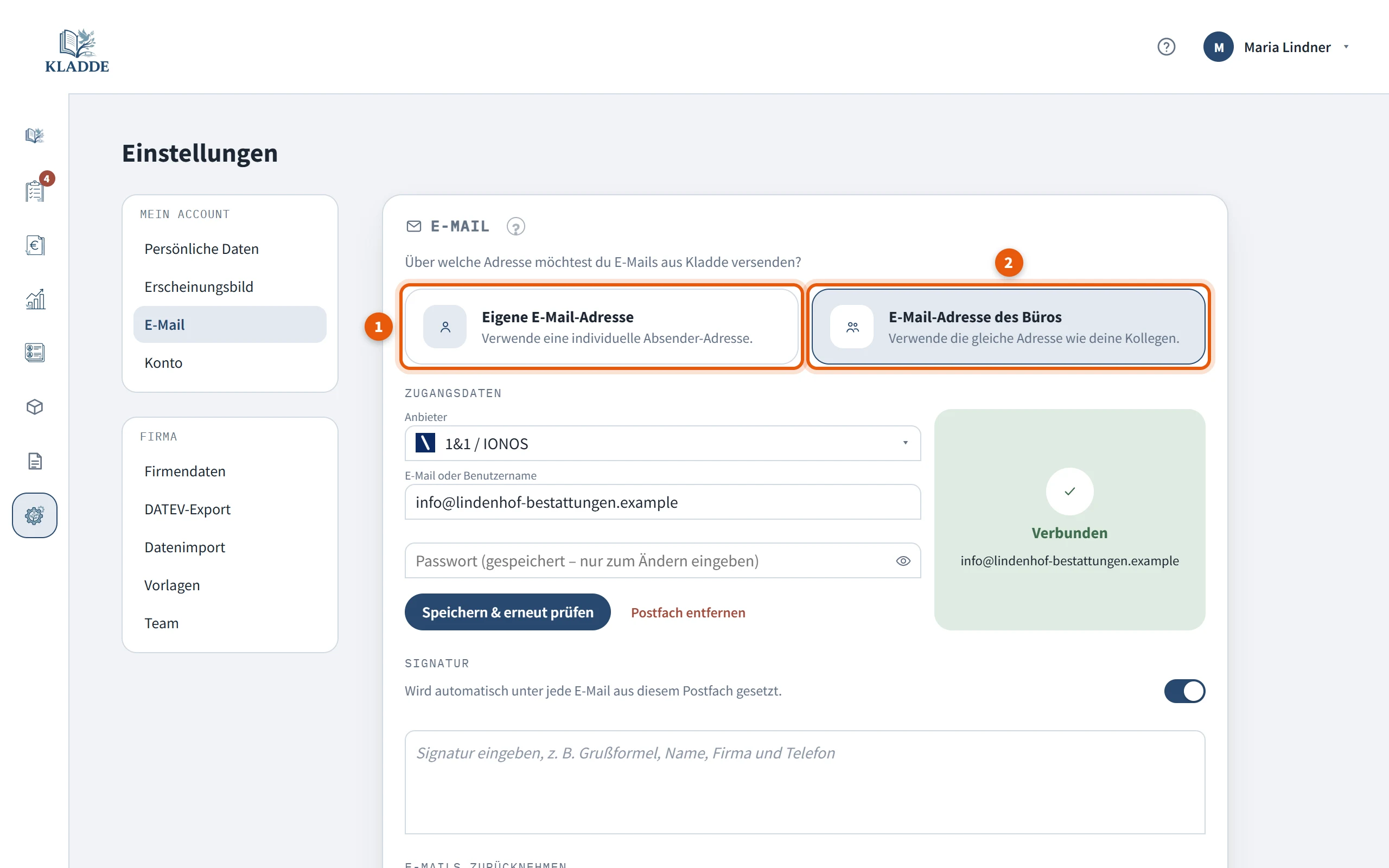The image size is (1389, 868).
Task: Open the documents sidebar icon
Action: point(34,461)
